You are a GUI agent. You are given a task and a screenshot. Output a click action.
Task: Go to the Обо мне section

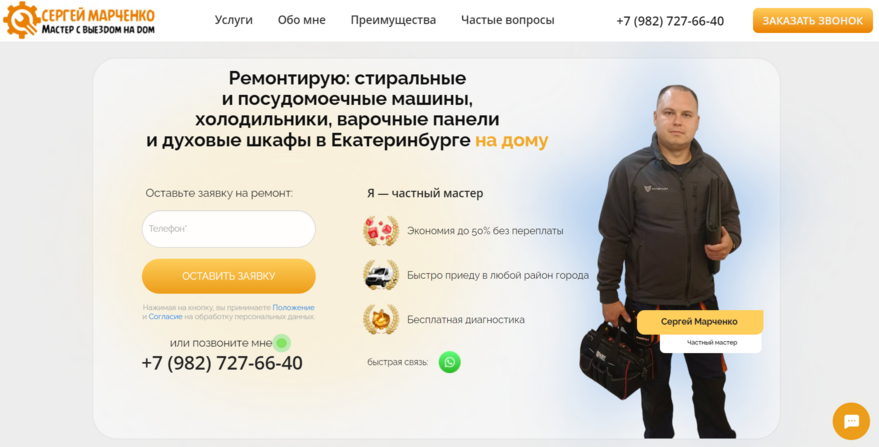[x=302, y=20]
